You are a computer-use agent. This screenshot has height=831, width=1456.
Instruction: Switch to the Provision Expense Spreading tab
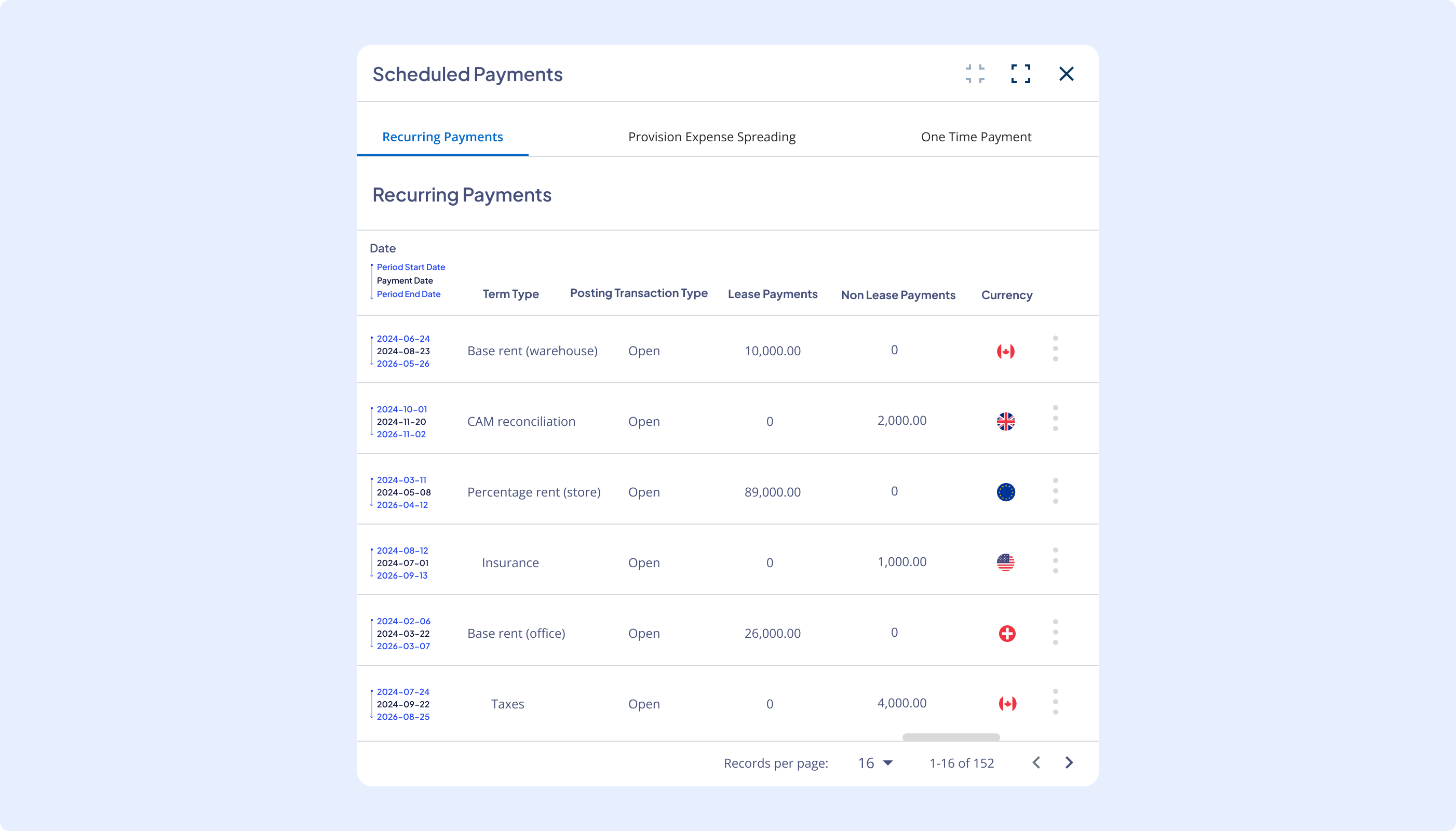711,137
